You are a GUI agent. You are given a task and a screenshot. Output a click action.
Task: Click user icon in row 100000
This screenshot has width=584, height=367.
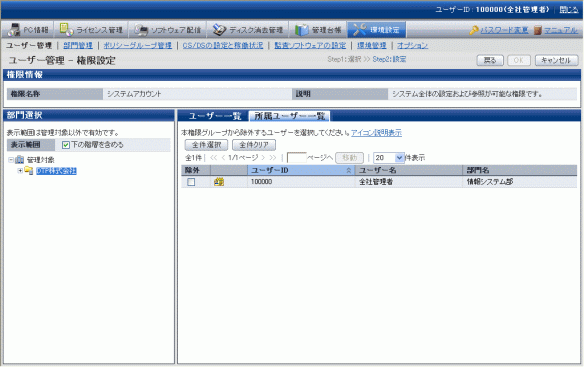point(219,182)
